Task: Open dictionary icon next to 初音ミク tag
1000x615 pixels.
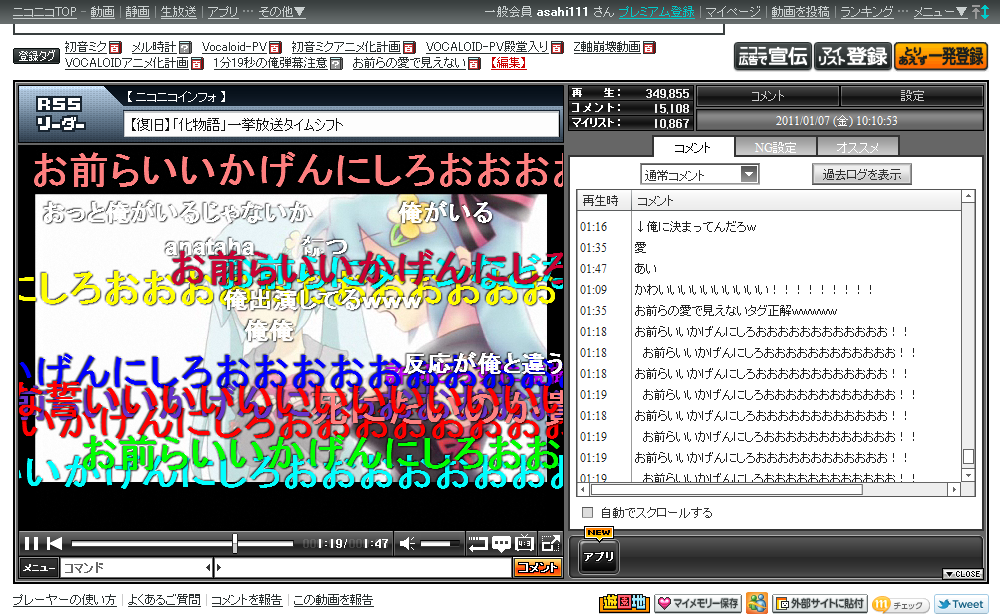Action: pyautogui.click(x=115, y=47)
